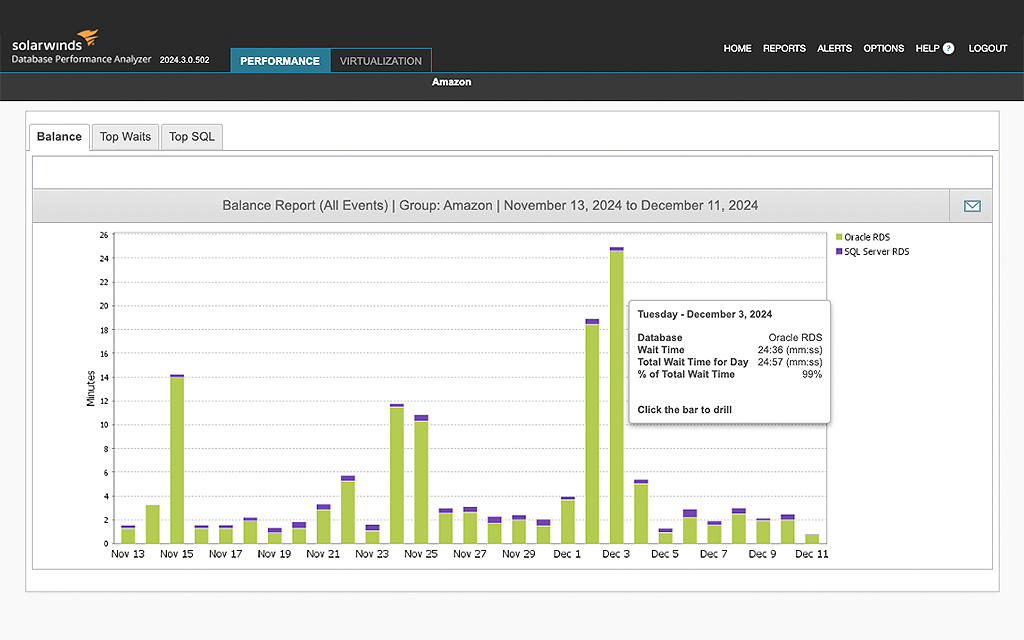Click the Balance Report header bar
Screen dimensions: 1024x640
490,205
